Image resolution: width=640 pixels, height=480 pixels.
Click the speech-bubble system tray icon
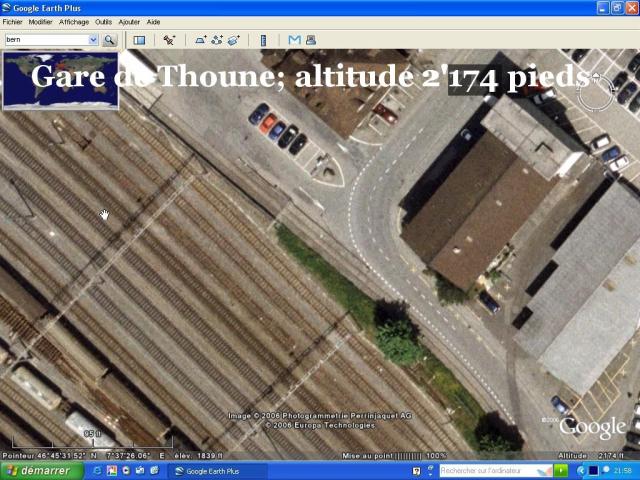pyautogui.click(x=607, y=470)
